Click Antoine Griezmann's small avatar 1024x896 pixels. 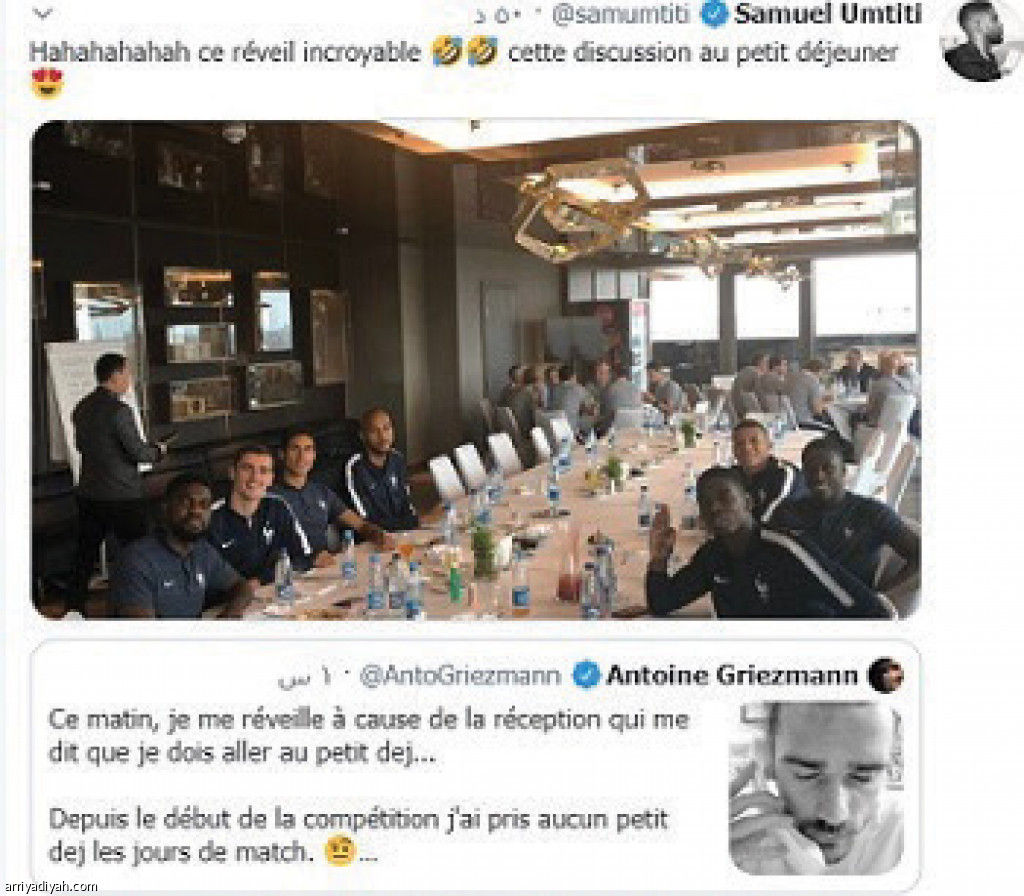point(886,675)
